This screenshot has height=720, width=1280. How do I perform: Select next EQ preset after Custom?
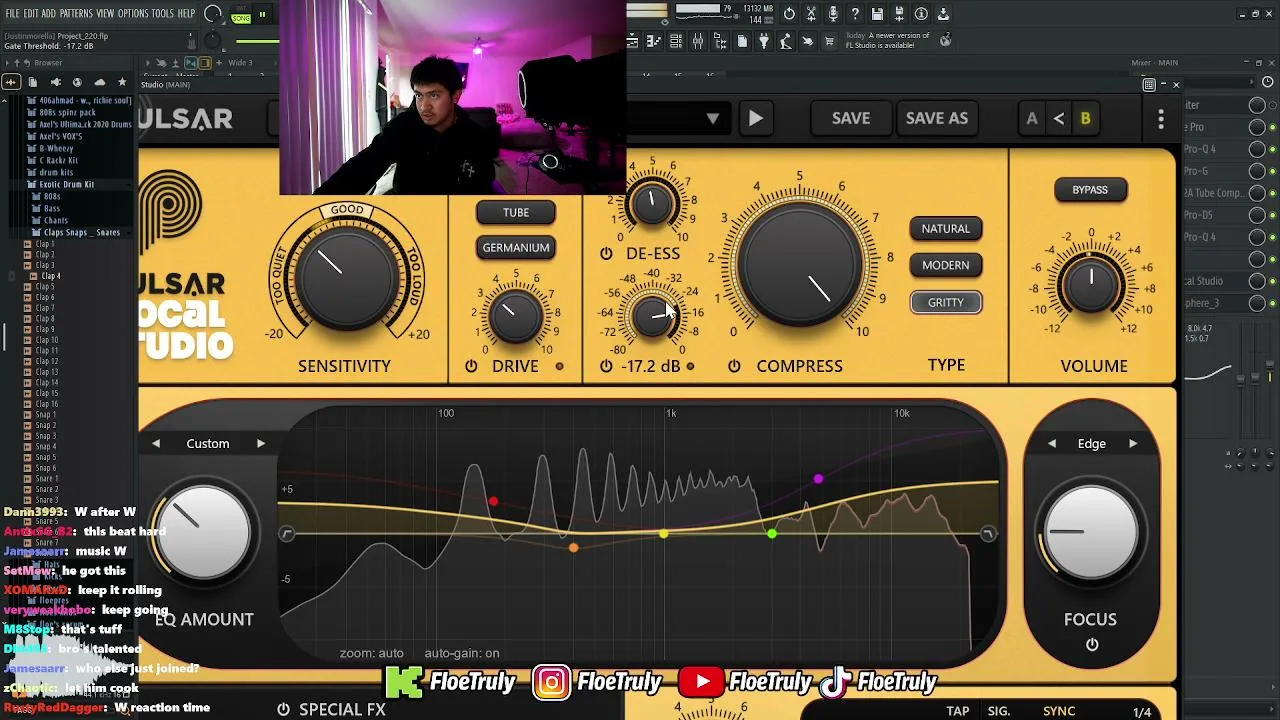click(x=261, y=443)
